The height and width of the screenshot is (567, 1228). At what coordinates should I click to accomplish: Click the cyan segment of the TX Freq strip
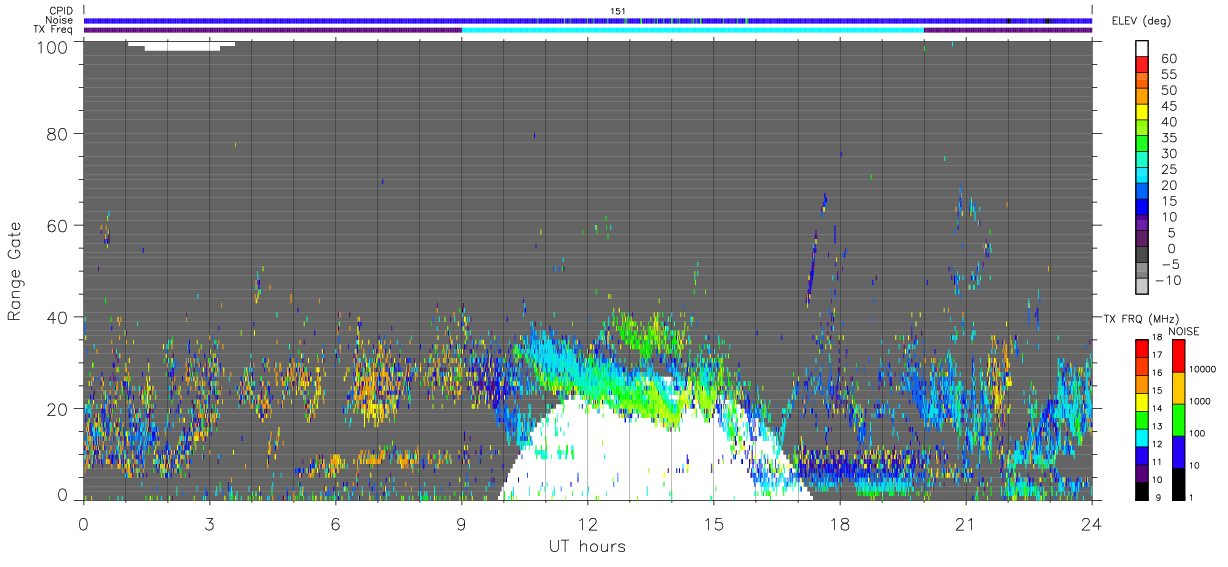693,30
